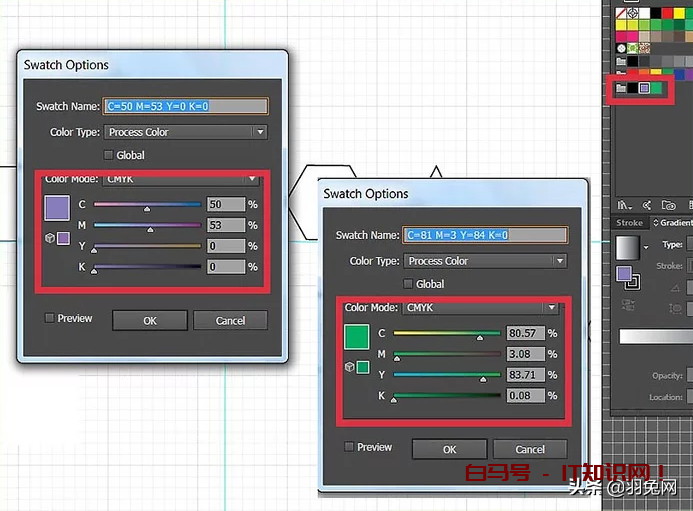Click the purple fill box in Gradient panel
Image resolution: width=693 pixels, height=511 pixels.
pos(624,273)
